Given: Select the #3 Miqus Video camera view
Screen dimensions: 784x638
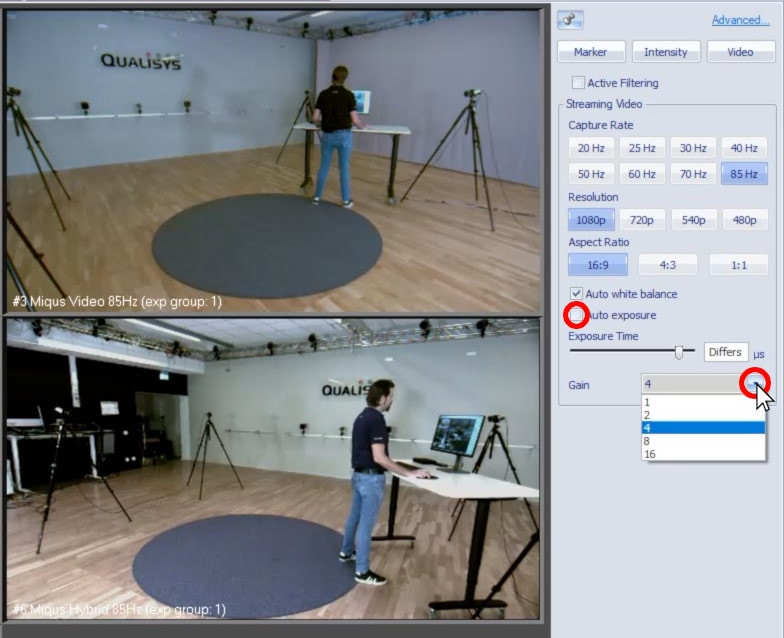Looking at the screenshot, I should (x=272, y=160).
